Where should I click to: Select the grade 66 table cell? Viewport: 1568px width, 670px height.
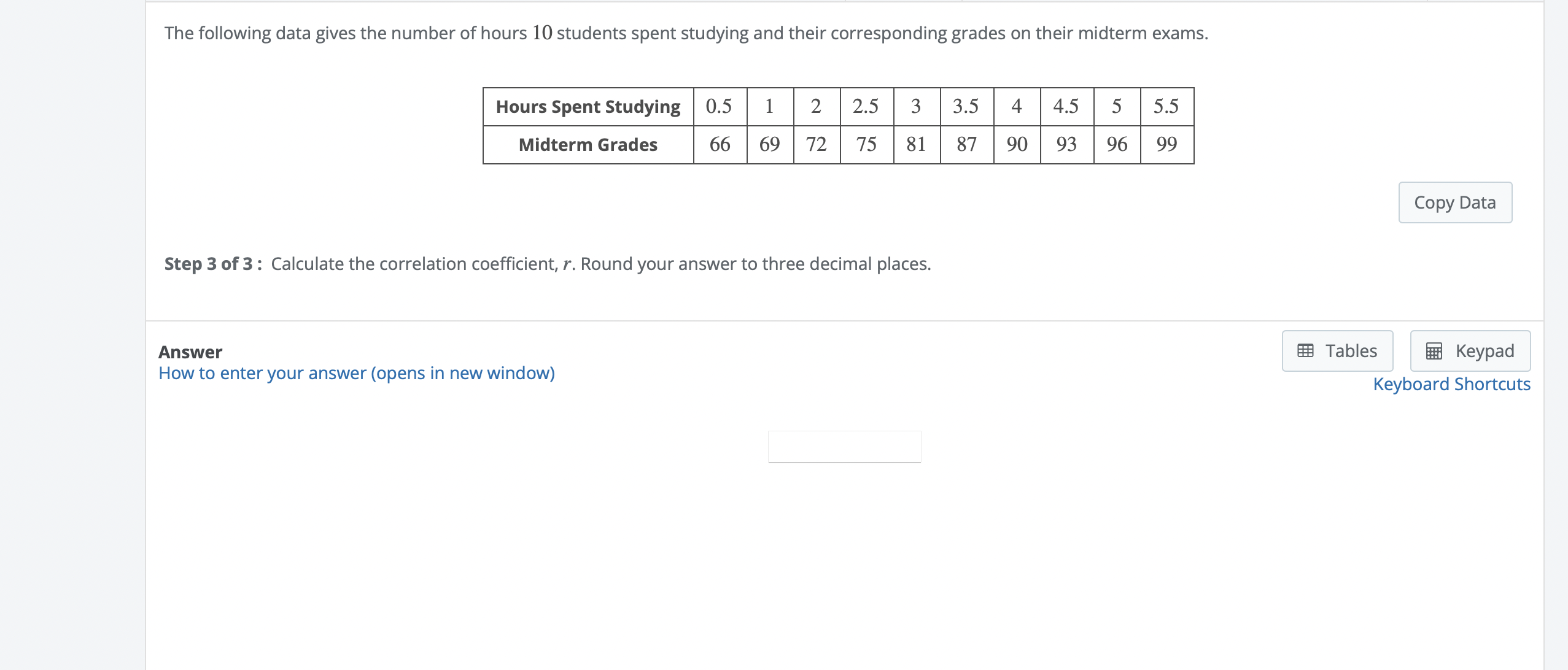[x=720, y=145]
